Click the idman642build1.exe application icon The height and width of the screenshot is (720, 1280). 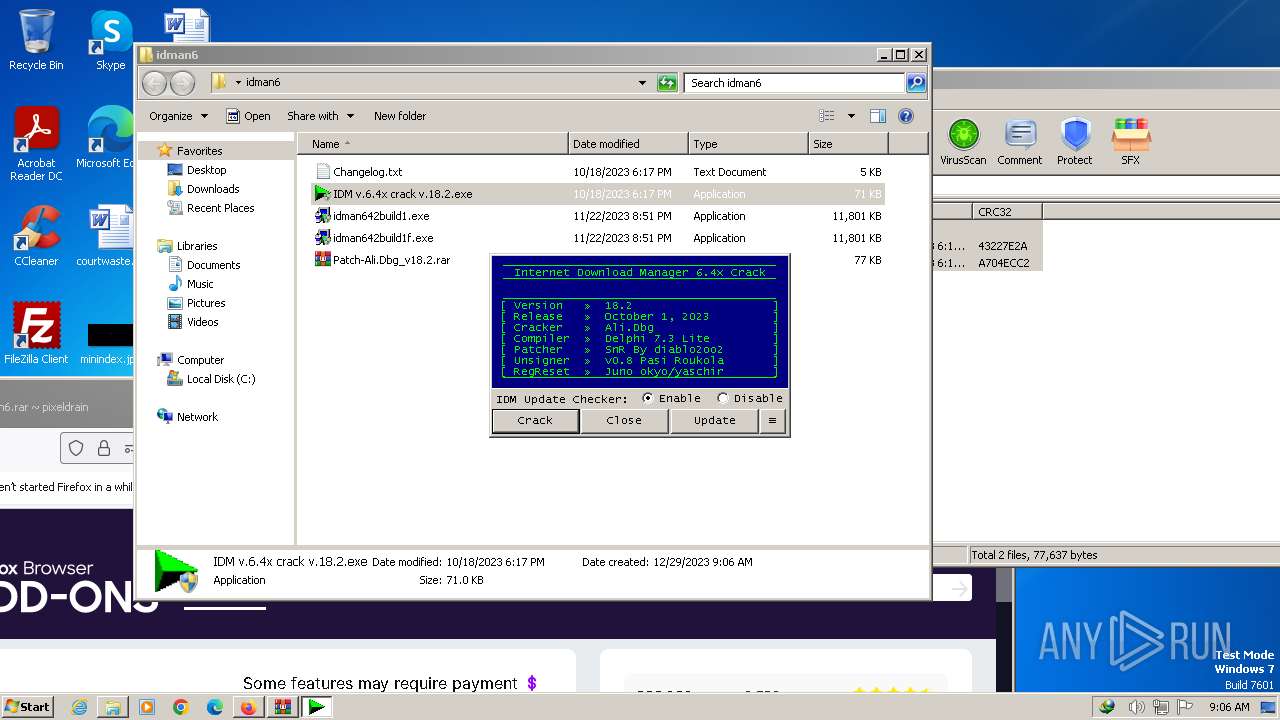(x=322, y=216)
